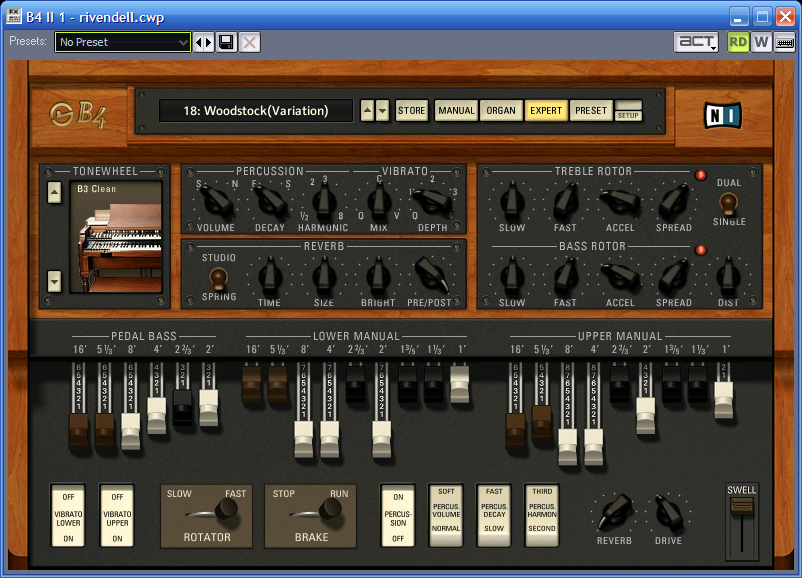This screenshot has height=578, width=802.
Task: Click the B4 logo emblem
Action: click(78, 114)
